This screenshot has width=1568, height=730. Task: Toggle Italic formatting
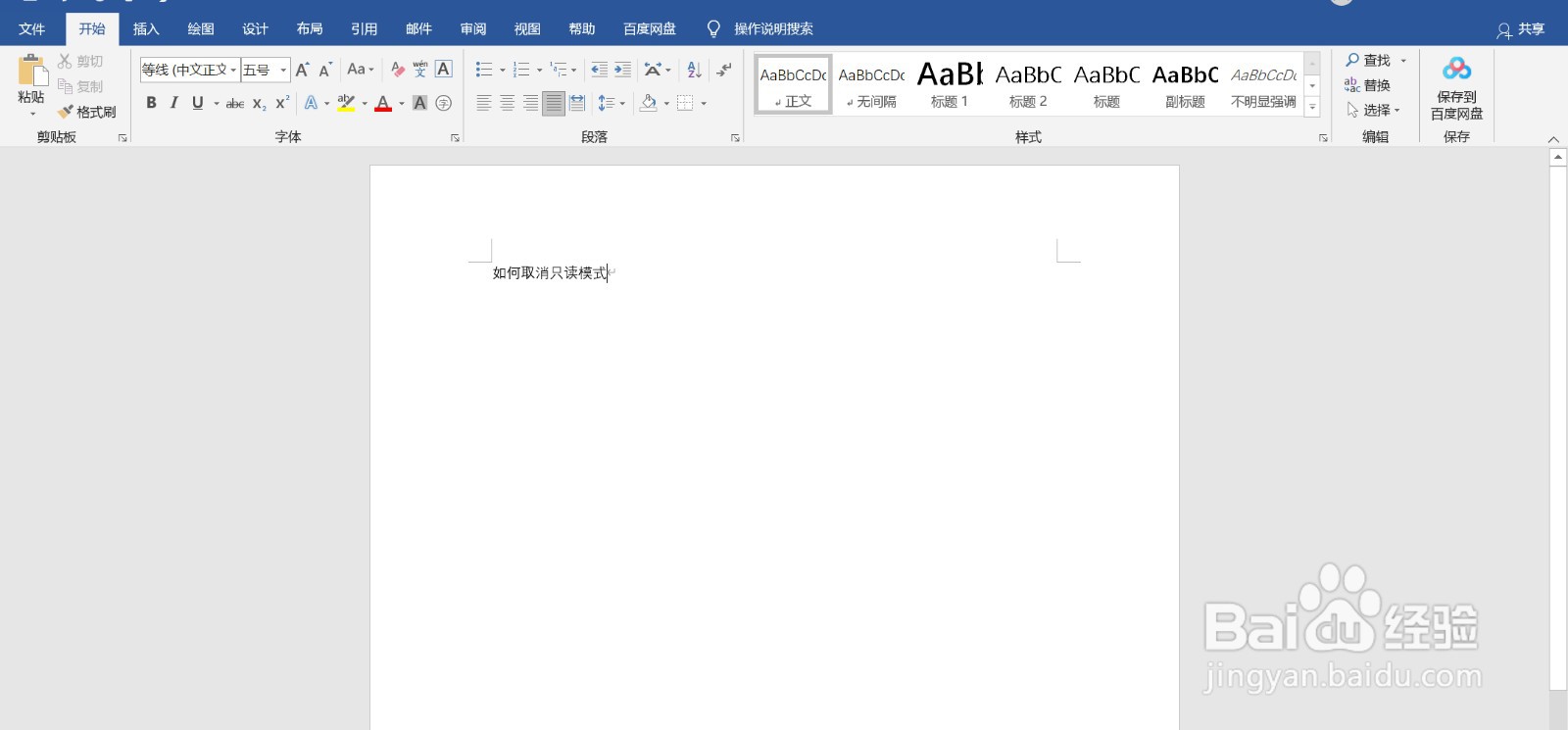[x=173, y=103]
